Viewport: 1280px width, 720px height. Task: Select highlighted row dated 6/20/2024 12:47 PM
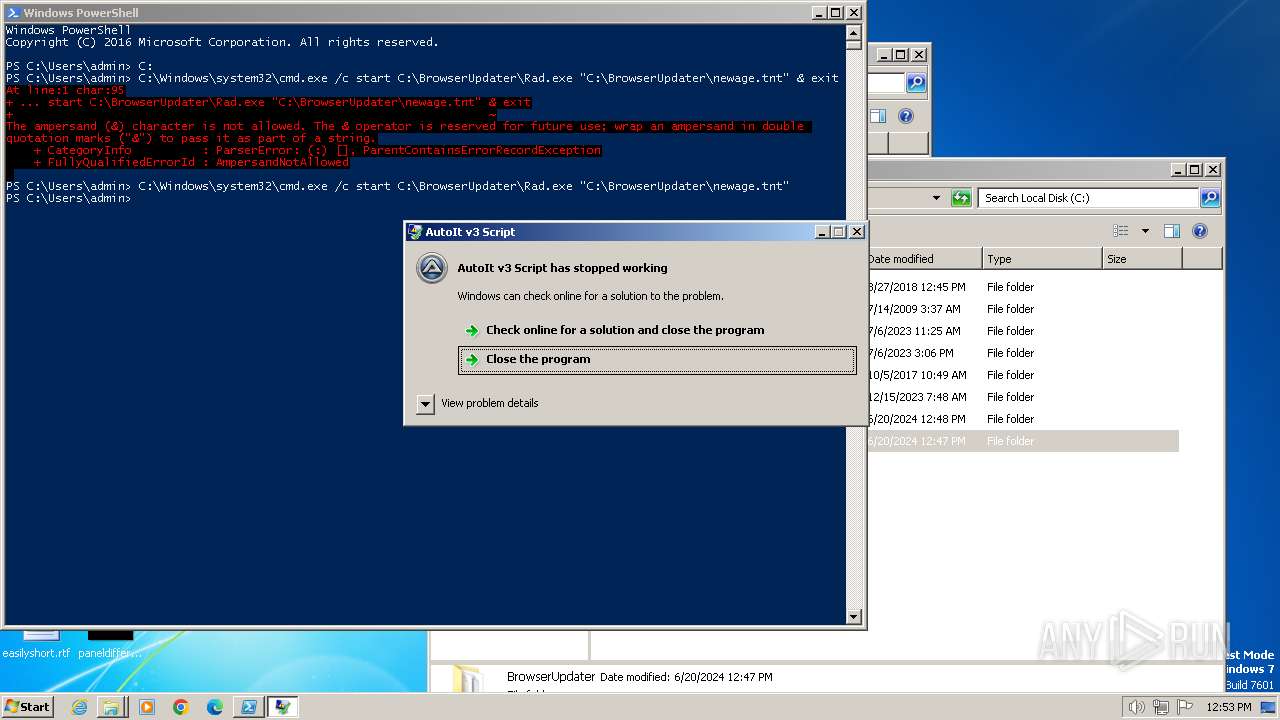pyautogui.click(x=1022, y=441)
